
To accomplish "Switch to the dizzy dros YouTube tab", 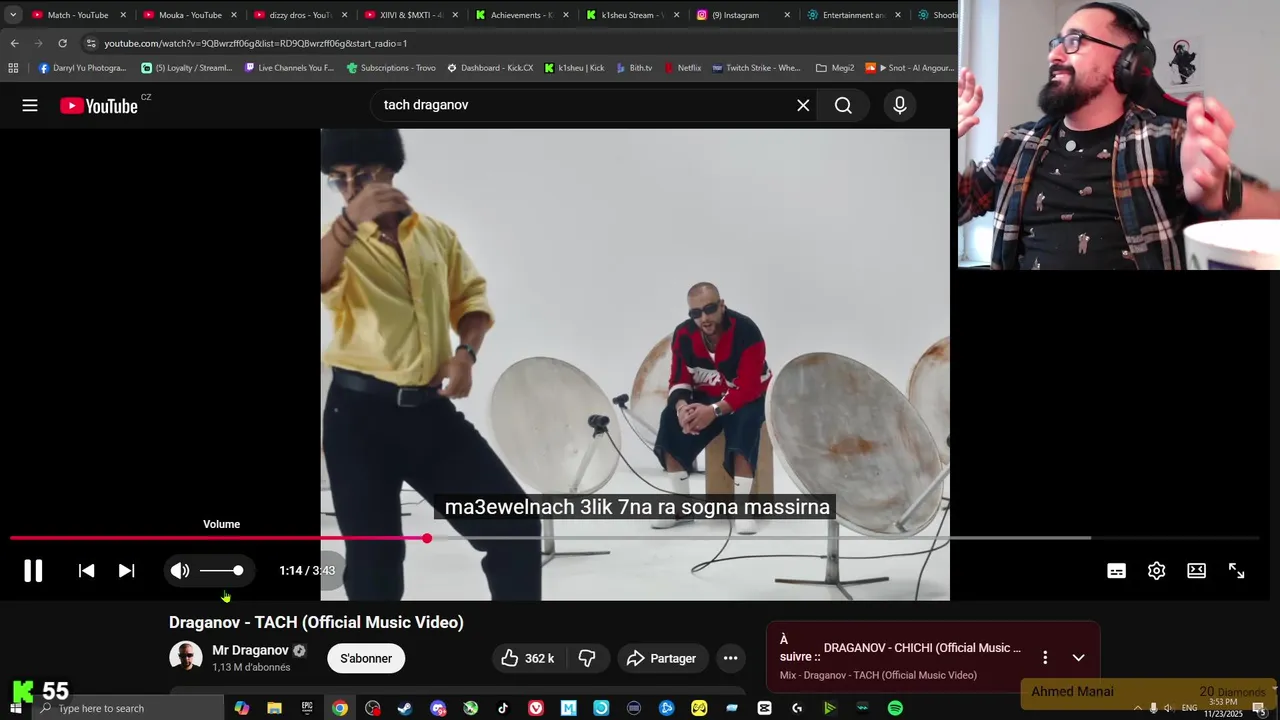I will (300, 15).
